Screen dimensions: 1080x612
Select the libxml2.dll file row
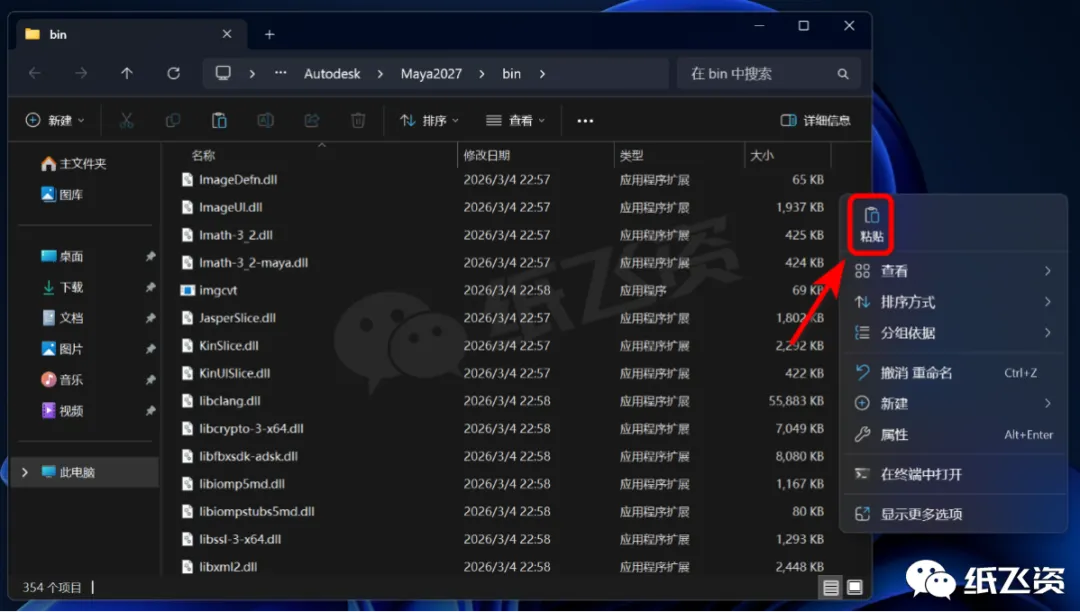point(504,567)
